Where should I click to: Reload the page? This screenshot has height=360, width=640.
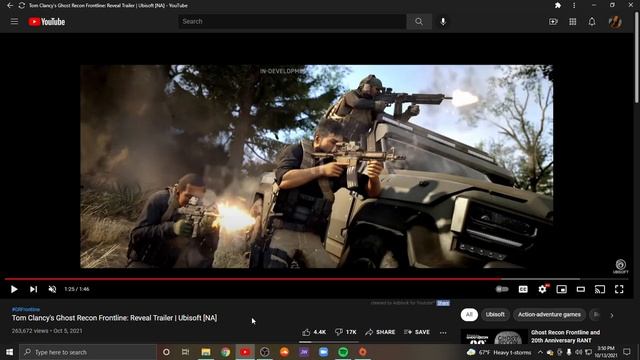click(x=22, y=5)
